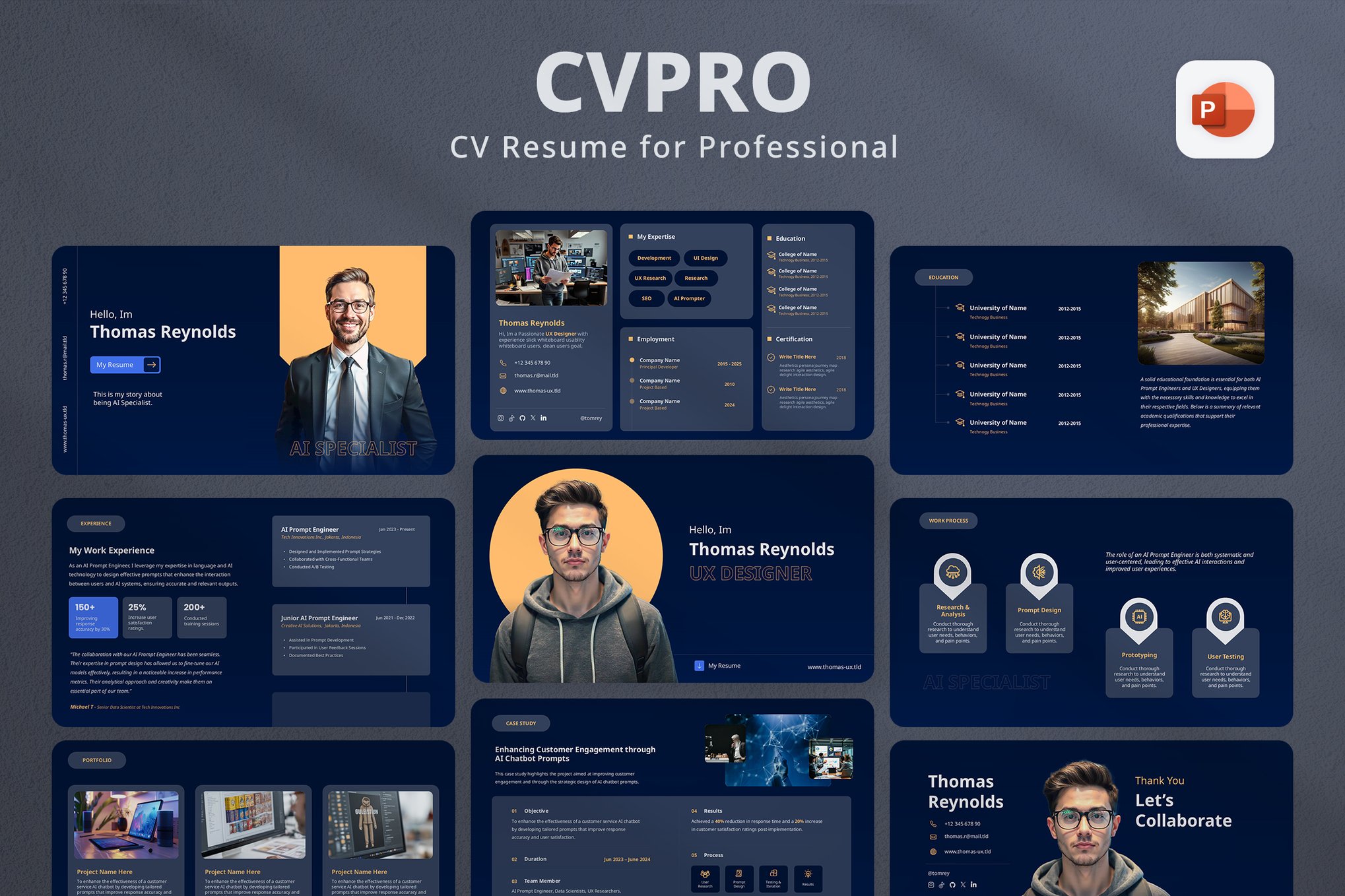
Task: Click globe icon in the Thank You slide
Action: [x=933, y=852]
